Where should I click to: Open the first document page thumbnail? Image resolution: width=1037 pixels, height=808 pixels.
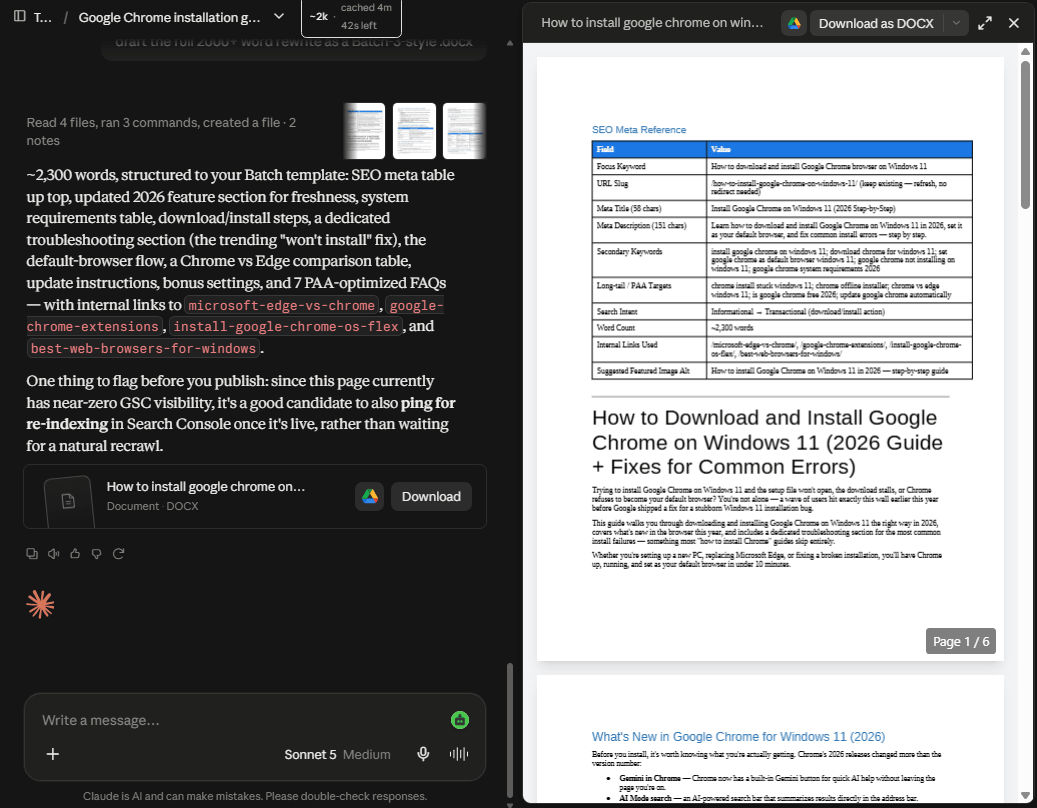click(364, 131)
